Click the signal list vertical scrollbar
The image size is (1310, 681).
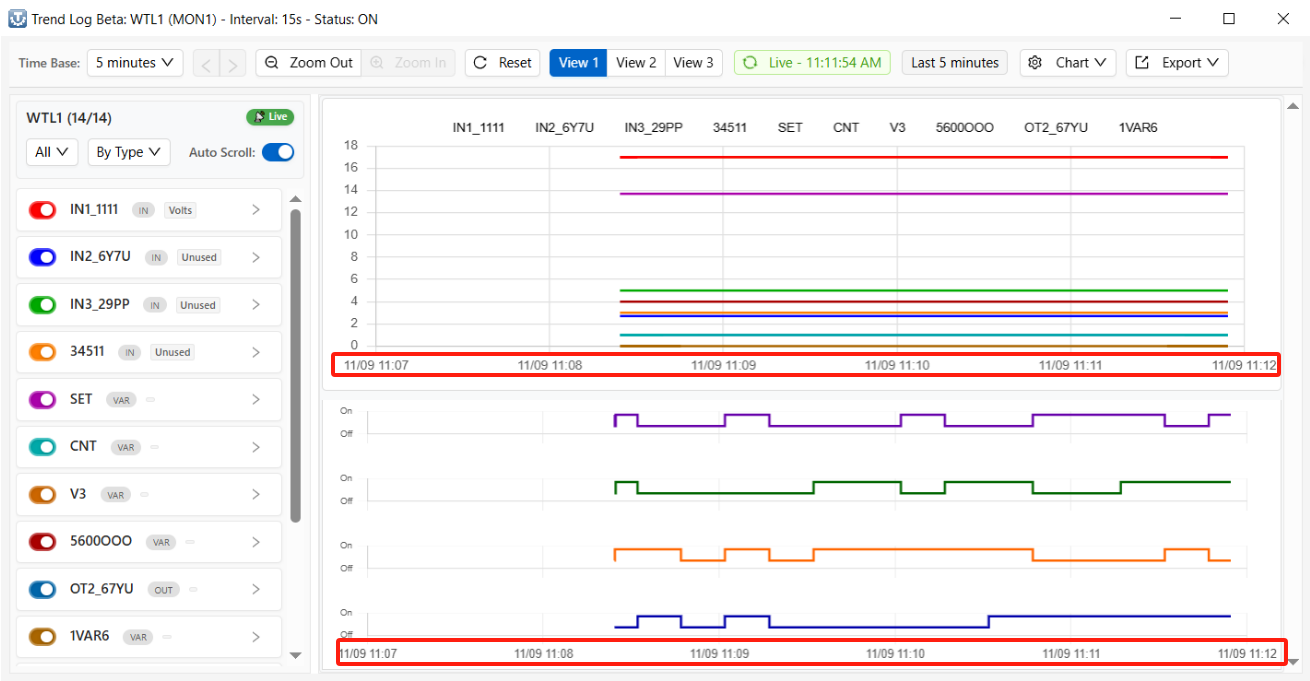tap(295, 365)
